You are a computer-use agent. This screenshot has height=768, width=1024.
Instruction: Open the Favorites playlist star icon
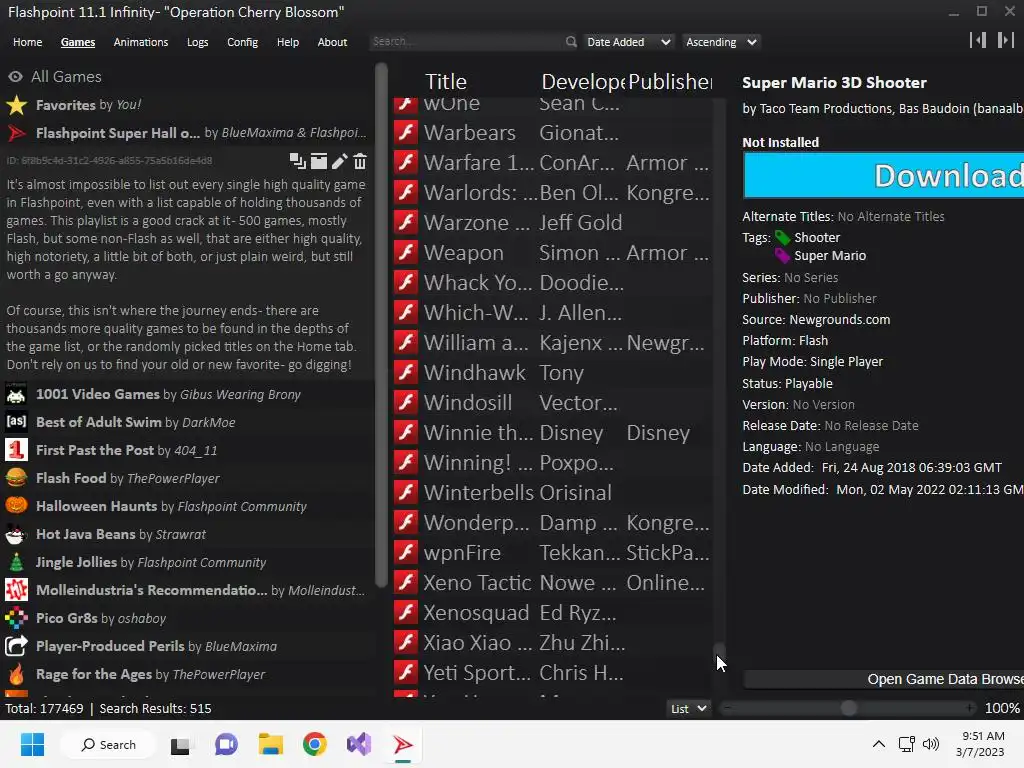tap(16, 104)
